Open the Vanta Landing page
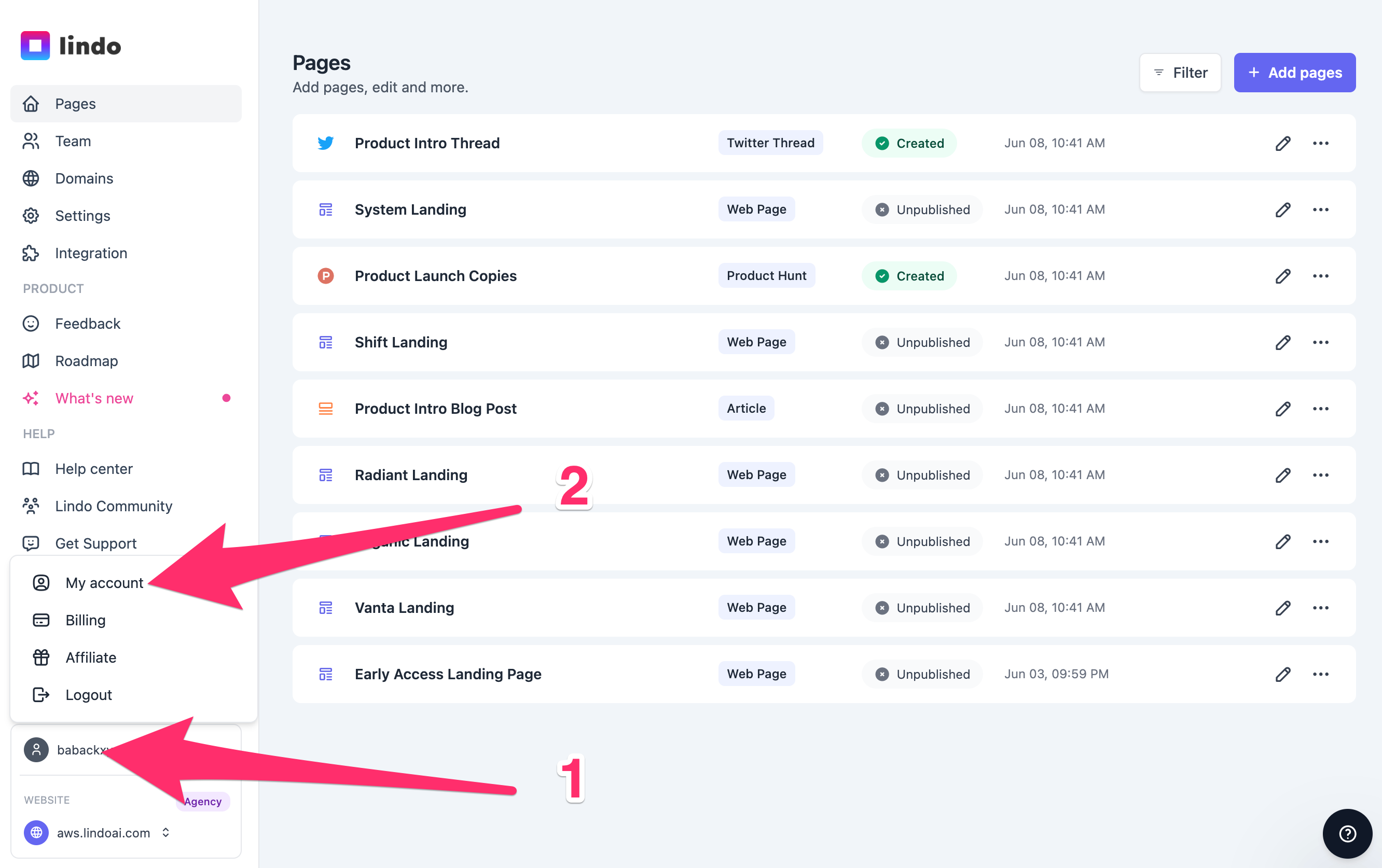This screenshot has width=1382, height=868. click(x=404, y=608)
